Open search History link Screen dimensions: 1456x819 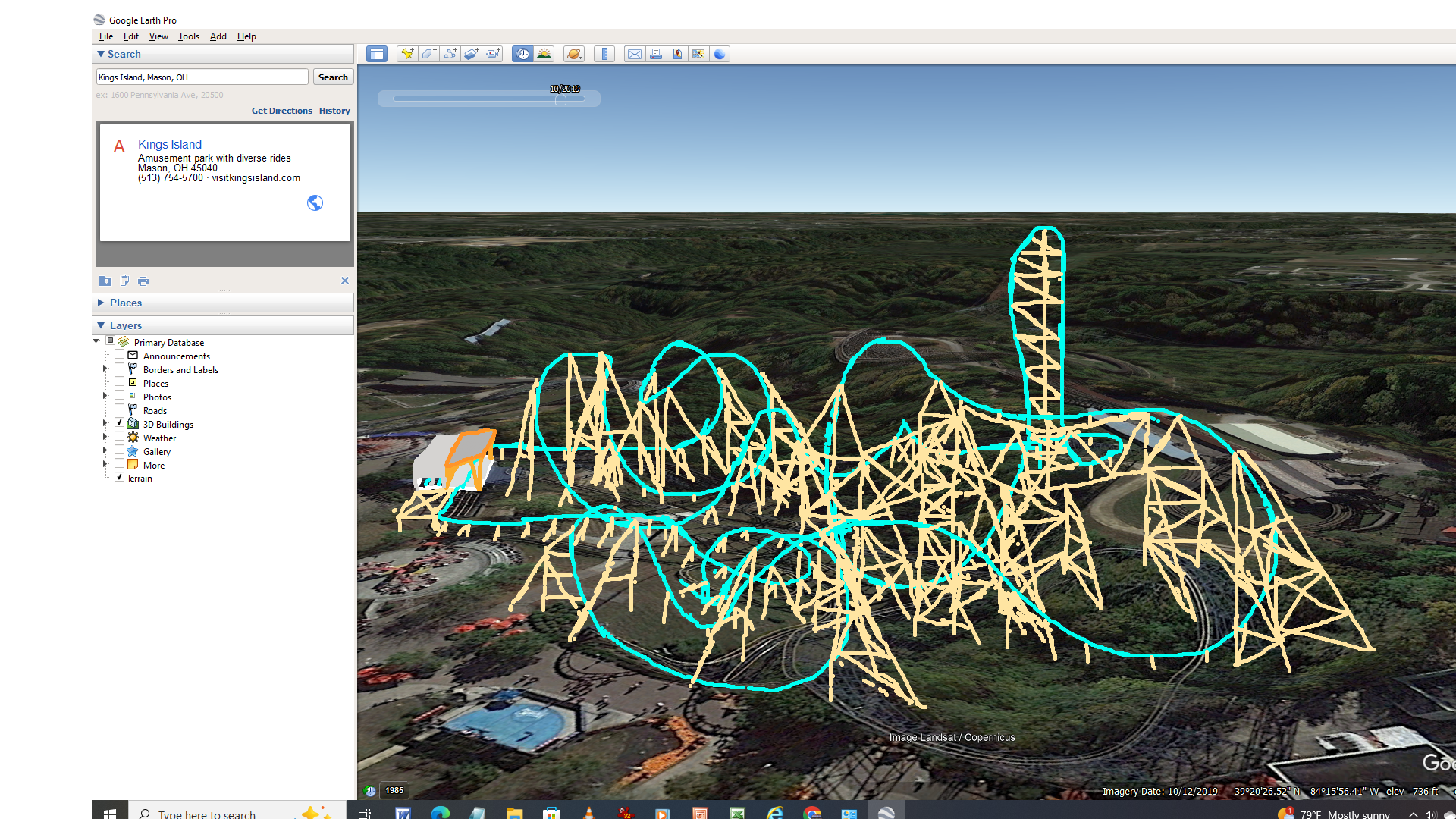click(x=334, y=111)
